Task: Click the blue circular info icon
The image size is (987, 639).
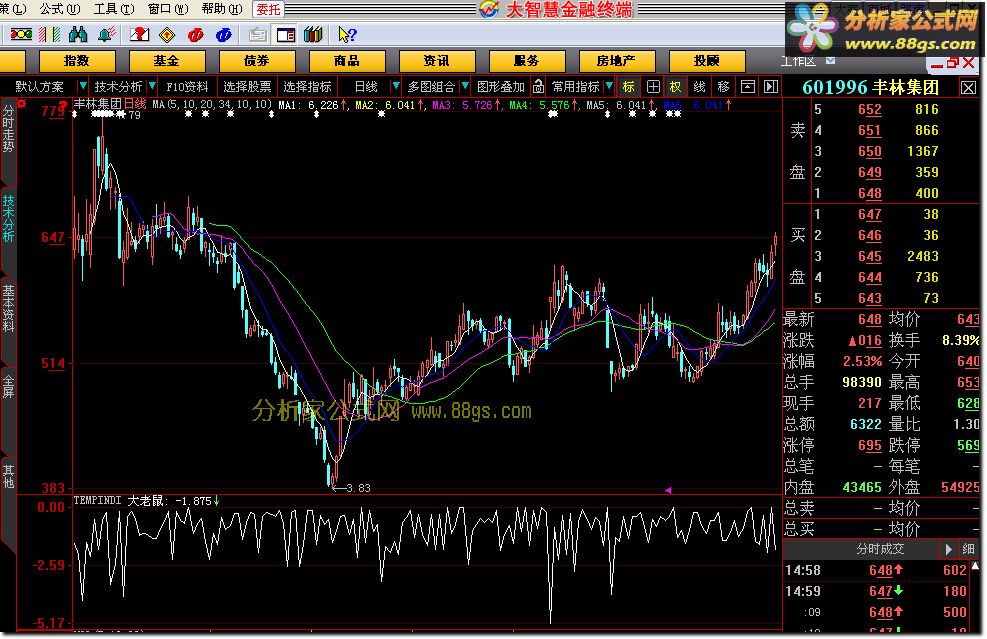Action: coord(223,35)
